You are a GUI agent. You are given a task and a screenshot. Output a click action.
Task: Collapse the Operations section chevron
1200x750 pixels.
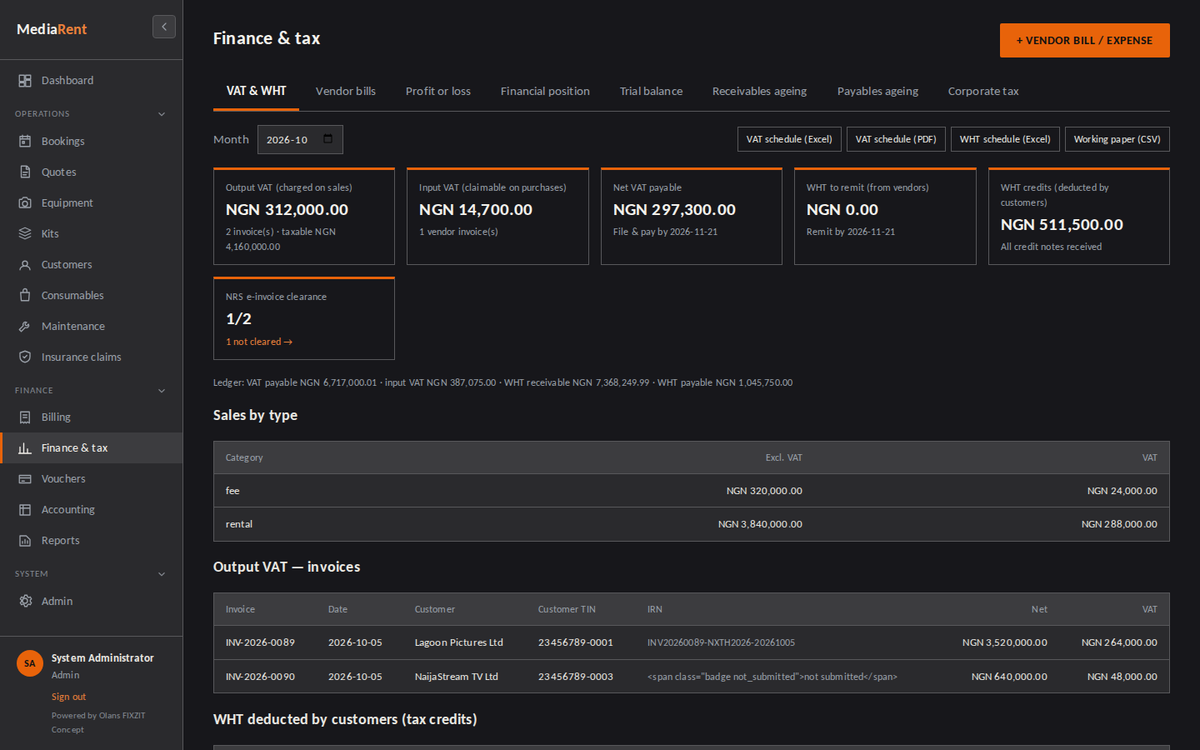pos(162,114)
